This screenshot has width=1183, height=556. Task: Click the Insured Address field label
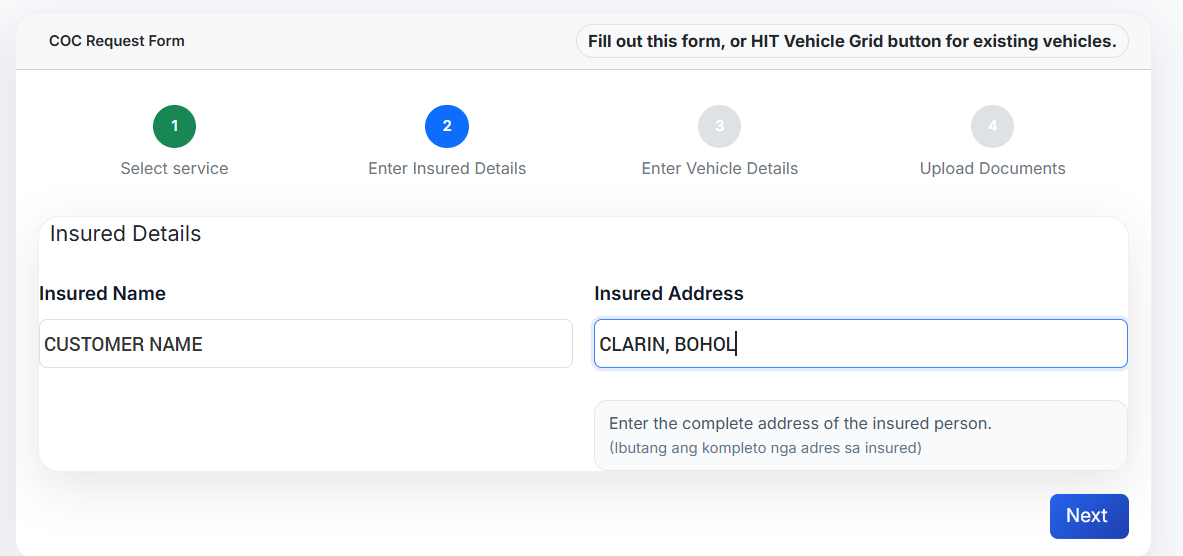click(669, 293)
